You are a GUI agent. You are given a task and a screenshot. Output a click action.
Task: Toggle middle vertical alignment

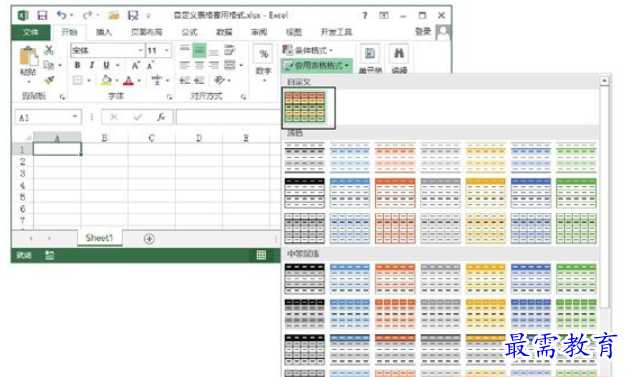click(199, 50)
